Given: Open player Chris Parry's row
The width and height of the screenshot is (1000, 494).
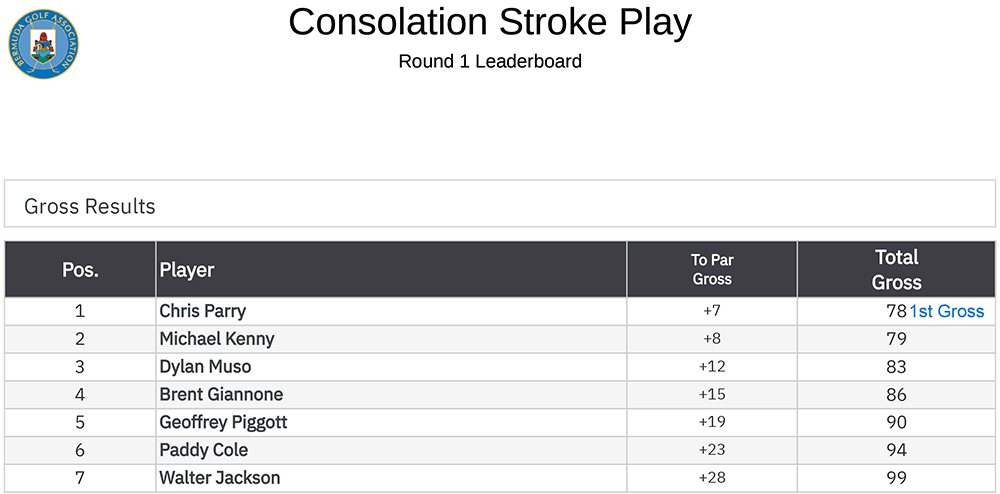Looking at the screenshot, I should click(202, 311).
